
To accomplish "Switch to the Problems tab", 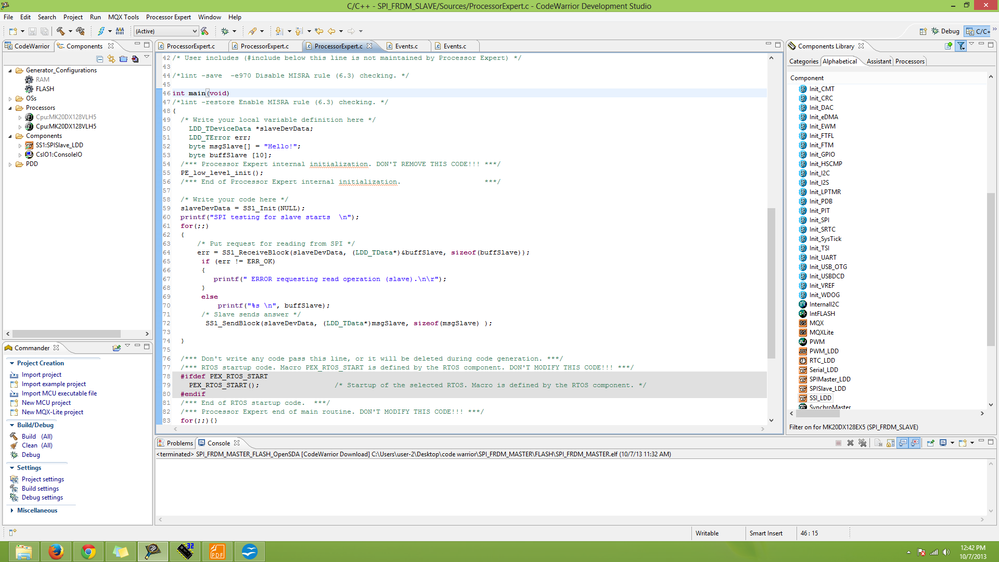I will pyautogui.click(x=175, y=443).
